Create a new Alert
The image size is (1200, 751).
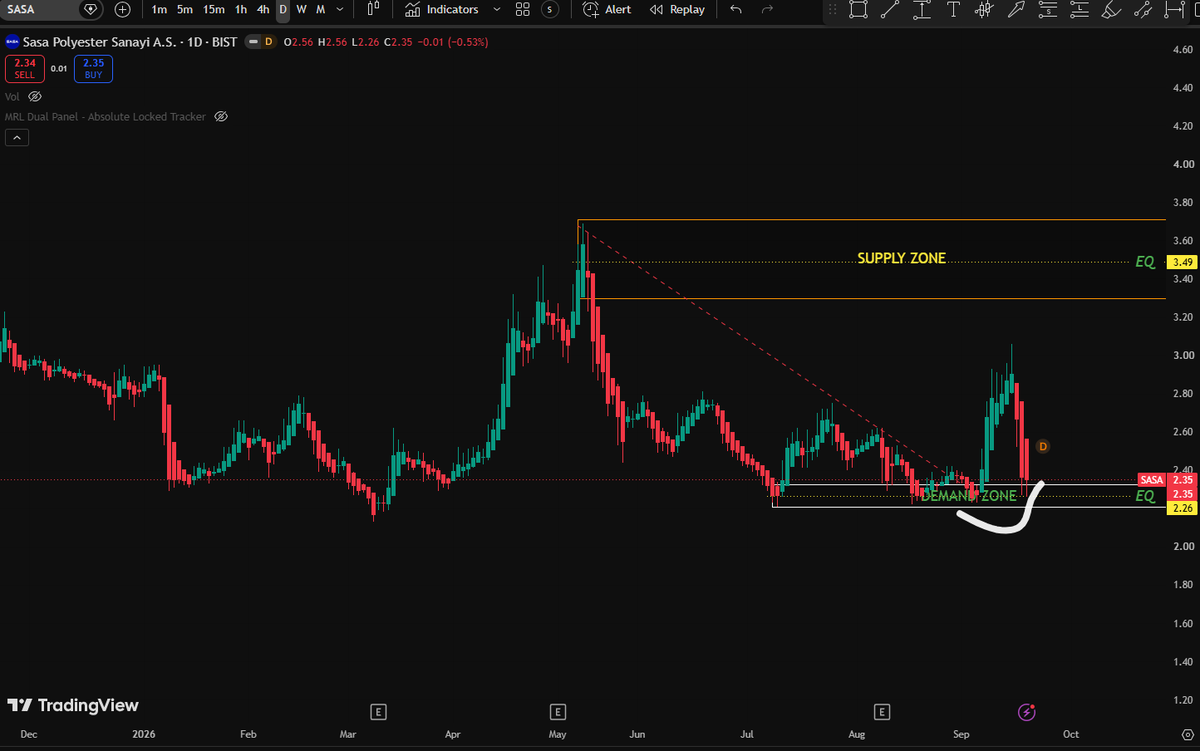607,9
